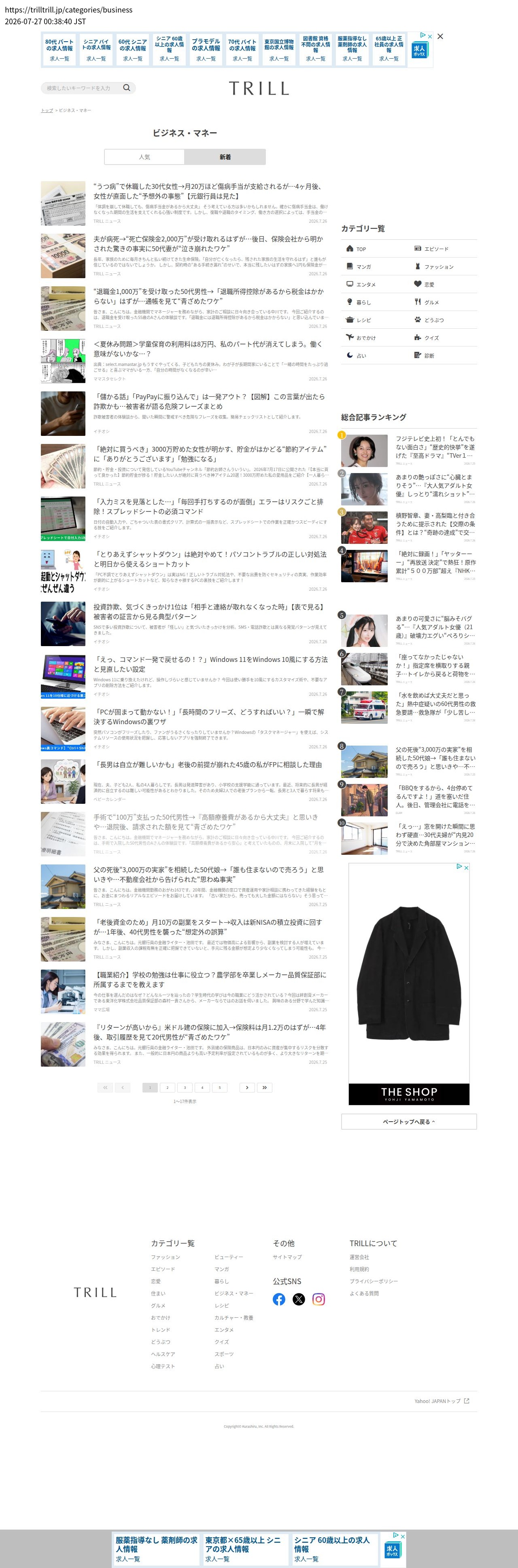This screenshot has height=1568, width=518.
Task: Click the ページトップへ戻る button
Action: pyautogui.click(x=409, y=1121)
